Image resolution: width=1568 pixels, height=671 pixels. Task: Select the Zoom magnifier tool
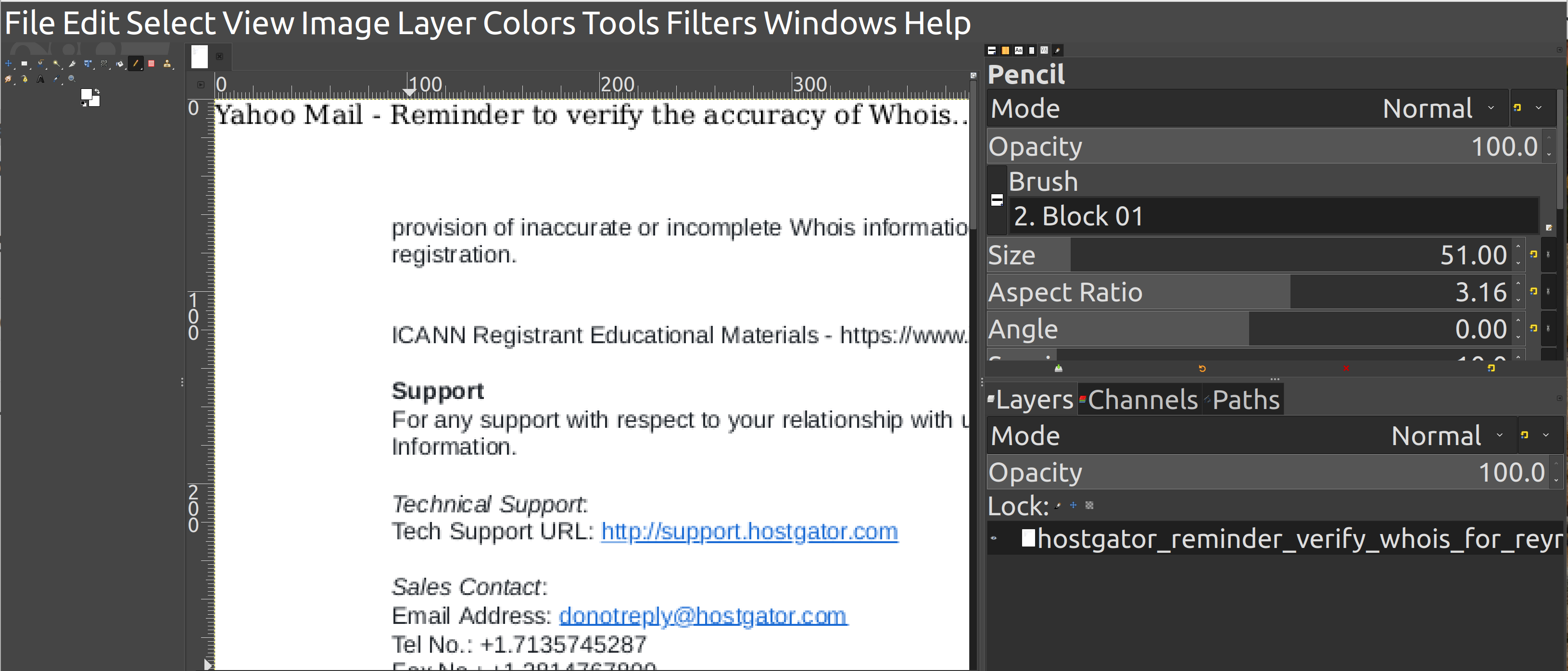pos(72,79)
